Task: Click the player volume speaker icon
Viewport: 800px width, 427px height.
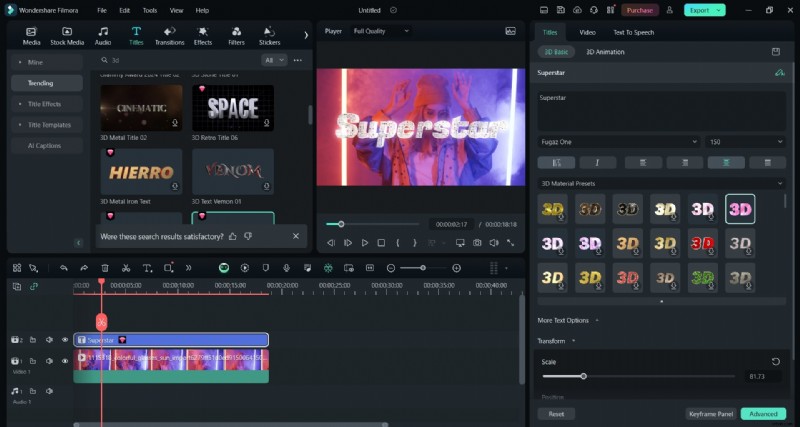Action: pos(494,243)
